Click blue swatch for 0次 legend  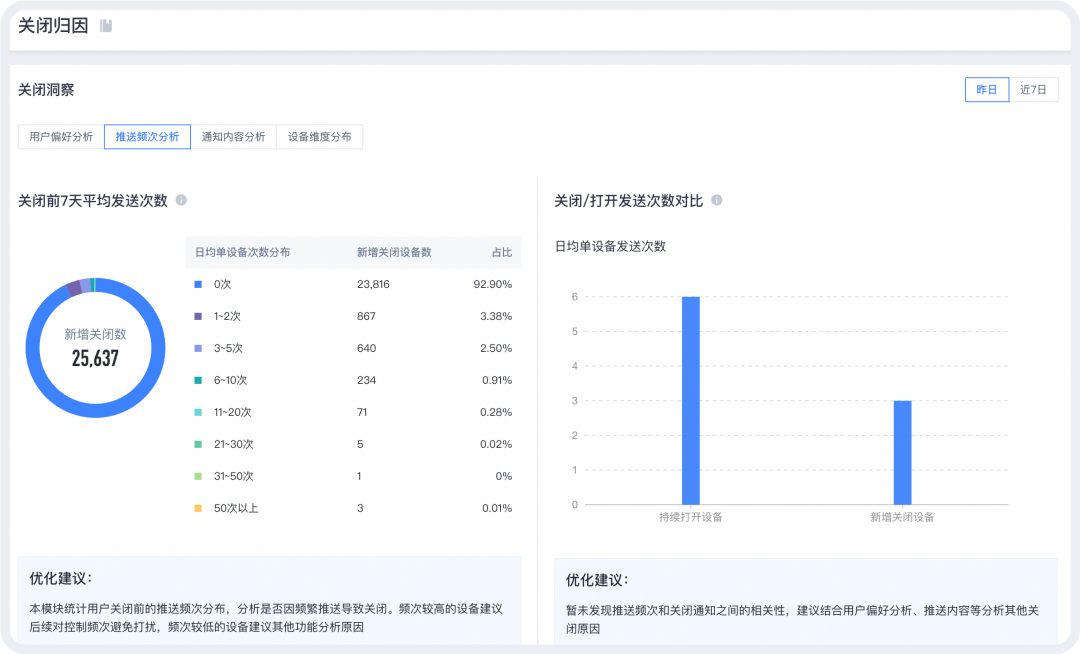[198, 284]
